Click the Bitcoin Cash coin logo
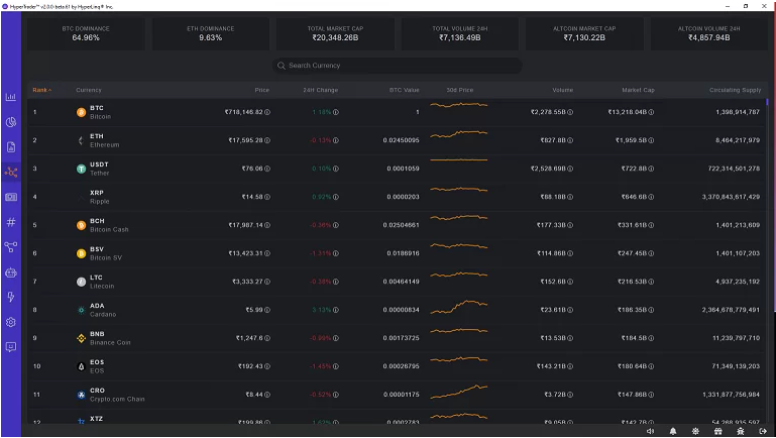 click(x=81, y=225)
